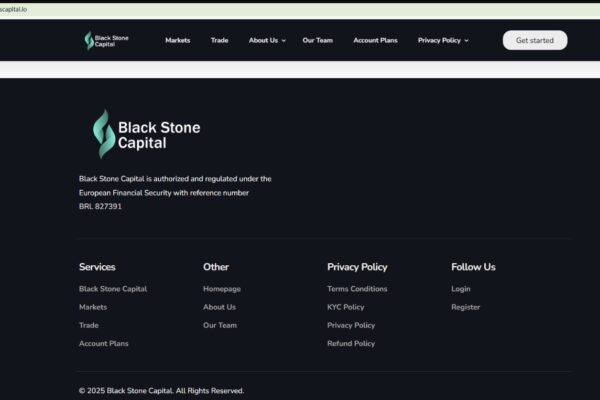Open Our Team link under Other

pyautogui.click(x=220, y=325)
